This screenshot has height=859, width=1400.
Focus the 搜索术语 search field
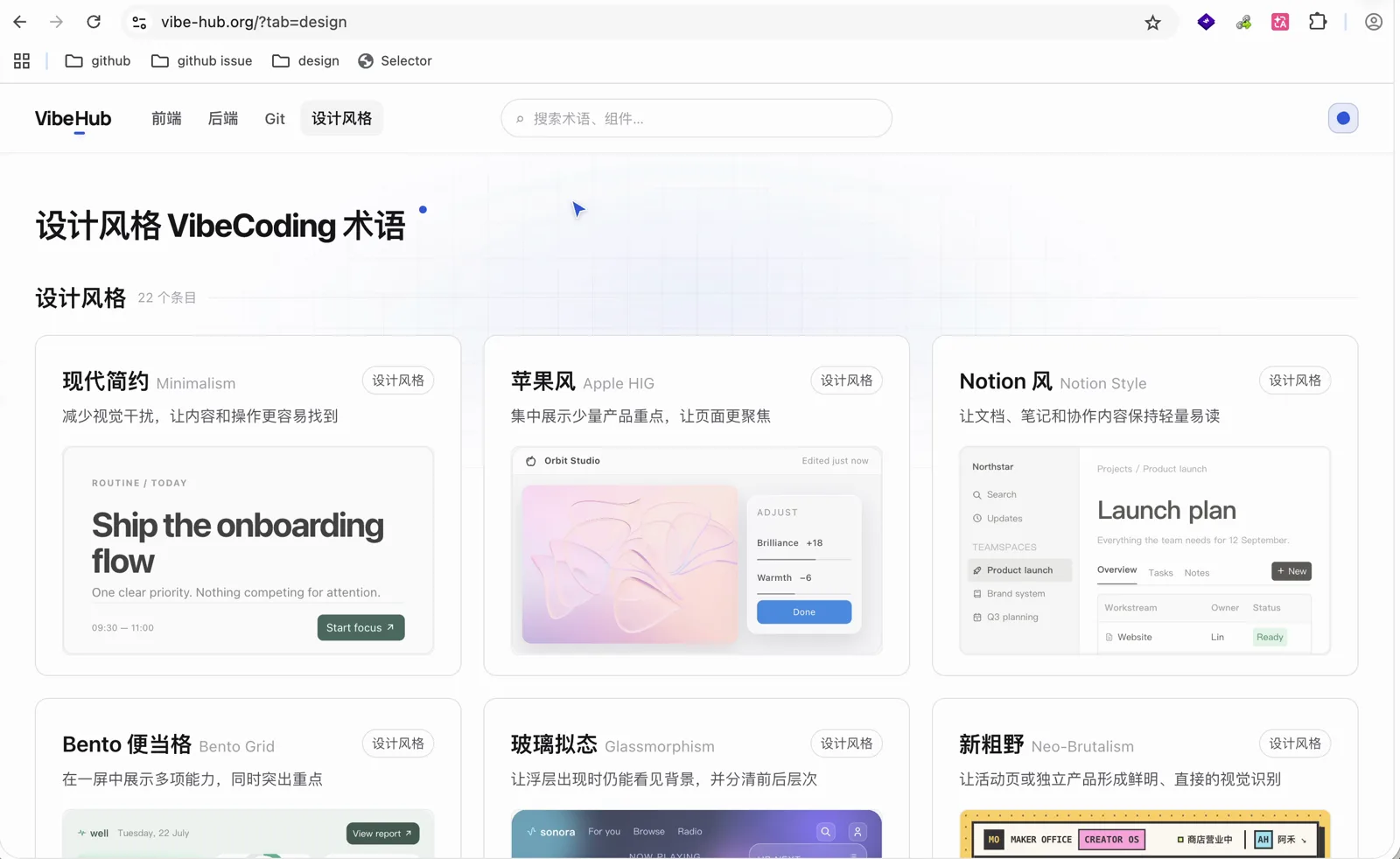click(x=696, y=118)
